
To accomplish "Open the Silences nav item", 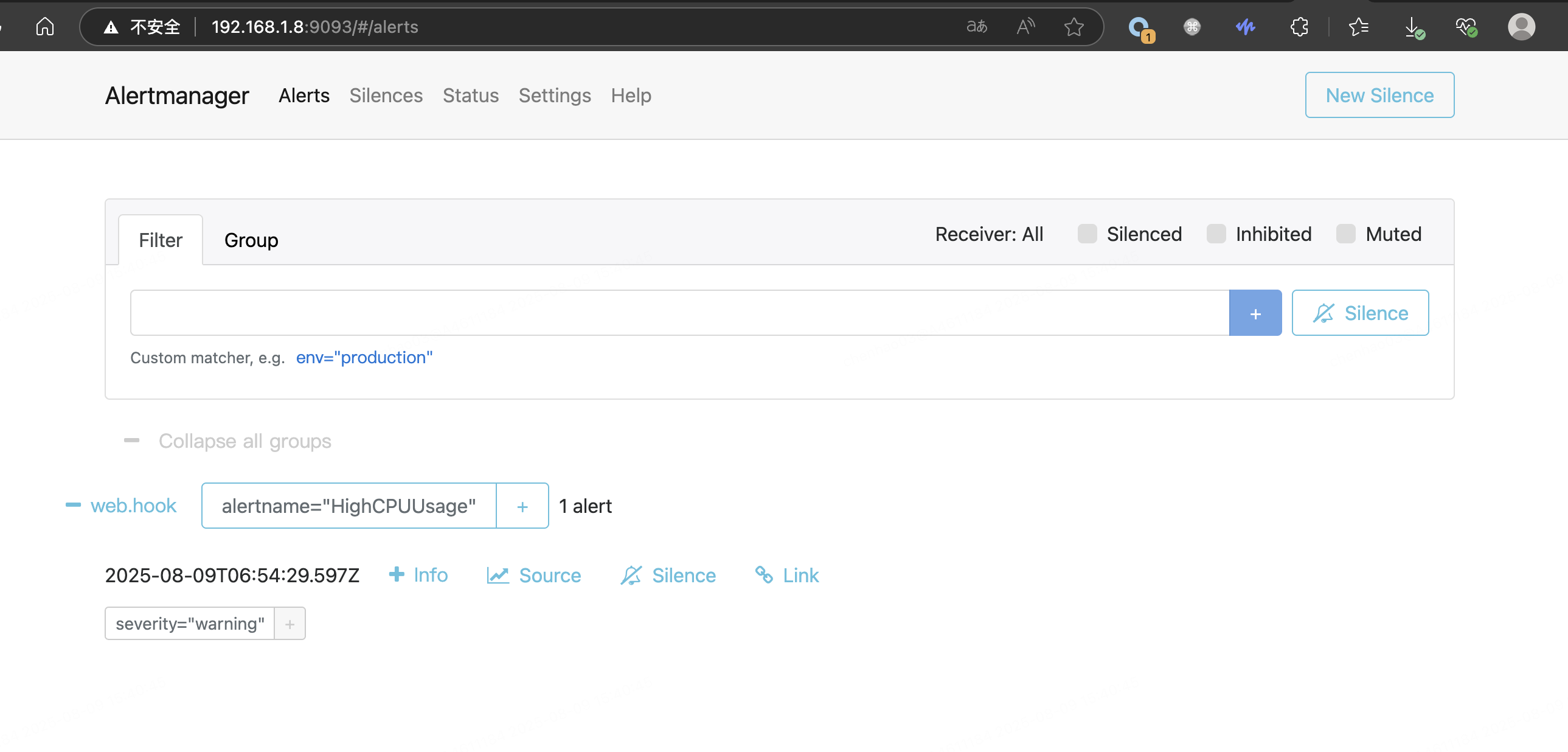I will [x=386, y=96].
